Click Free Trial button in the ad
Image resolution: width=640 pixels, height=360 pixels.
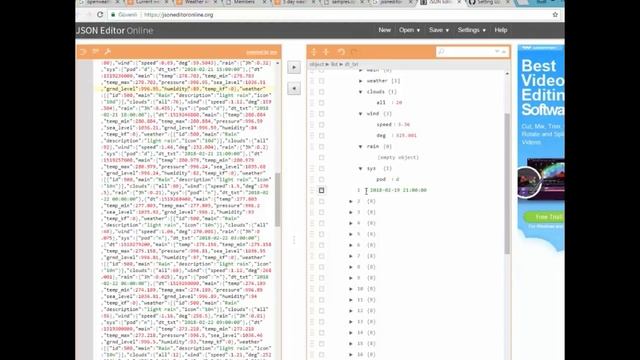pyautogui.click(x=544, y=217)
